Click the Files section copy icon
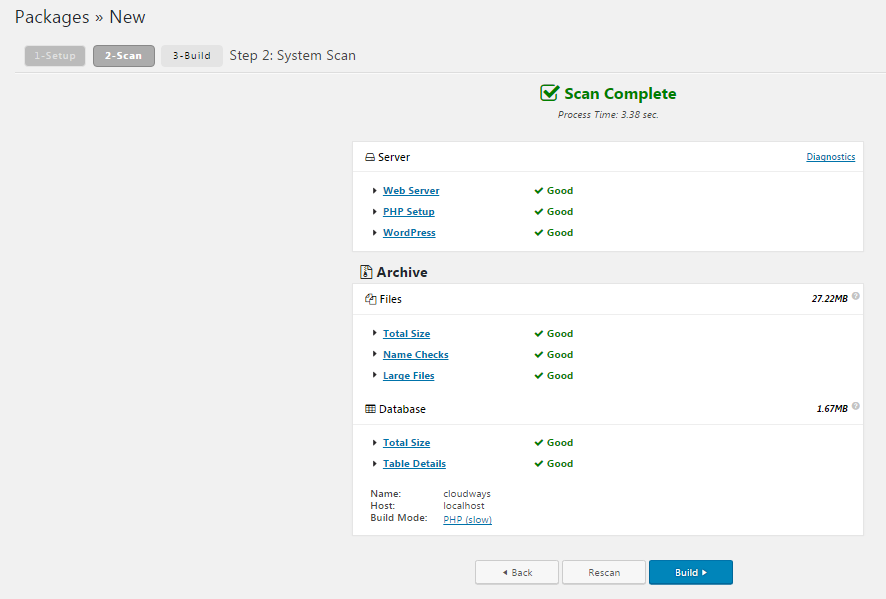886x599 pixels. [370, 299]
